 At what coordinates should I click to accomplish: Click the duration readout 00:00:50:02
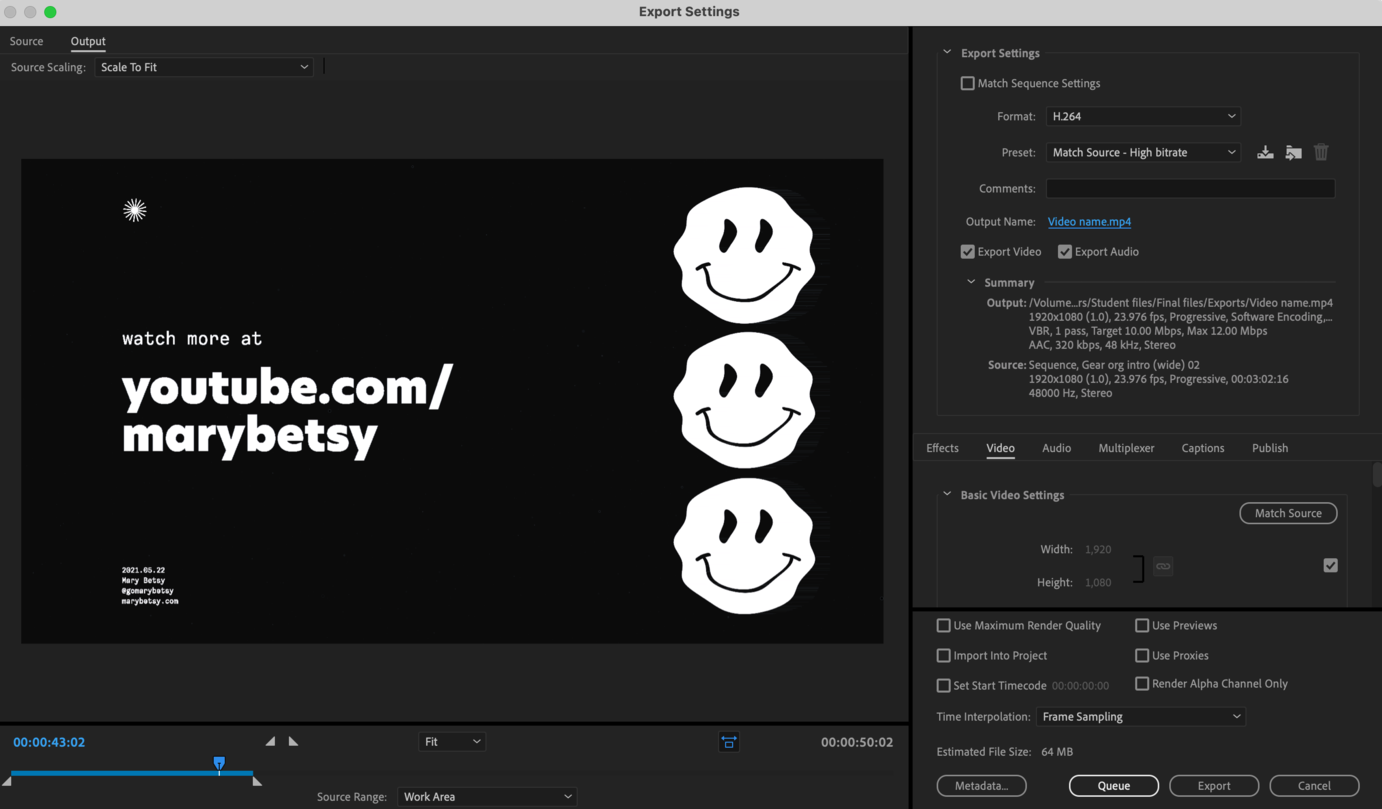click(857, 742)
